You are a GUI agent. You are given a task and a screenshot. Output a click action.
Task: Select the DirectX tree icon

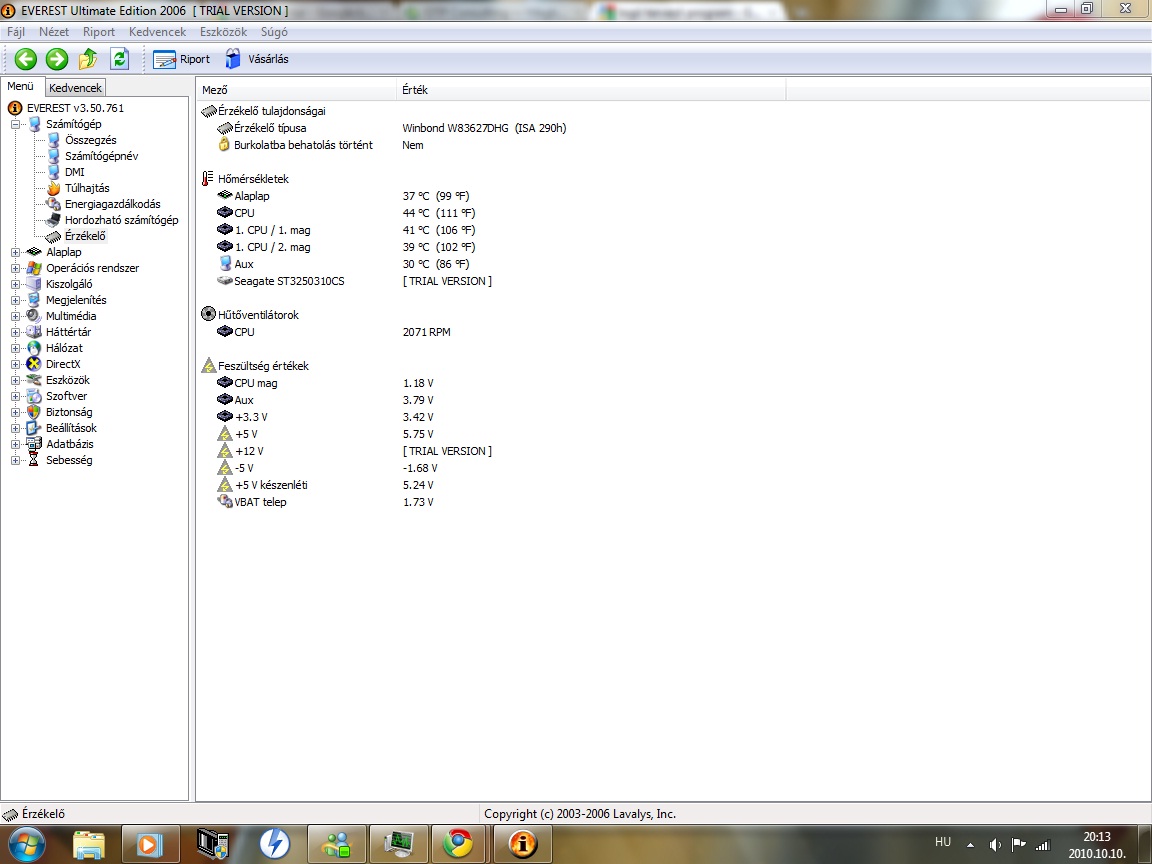[x=34, y=364]
